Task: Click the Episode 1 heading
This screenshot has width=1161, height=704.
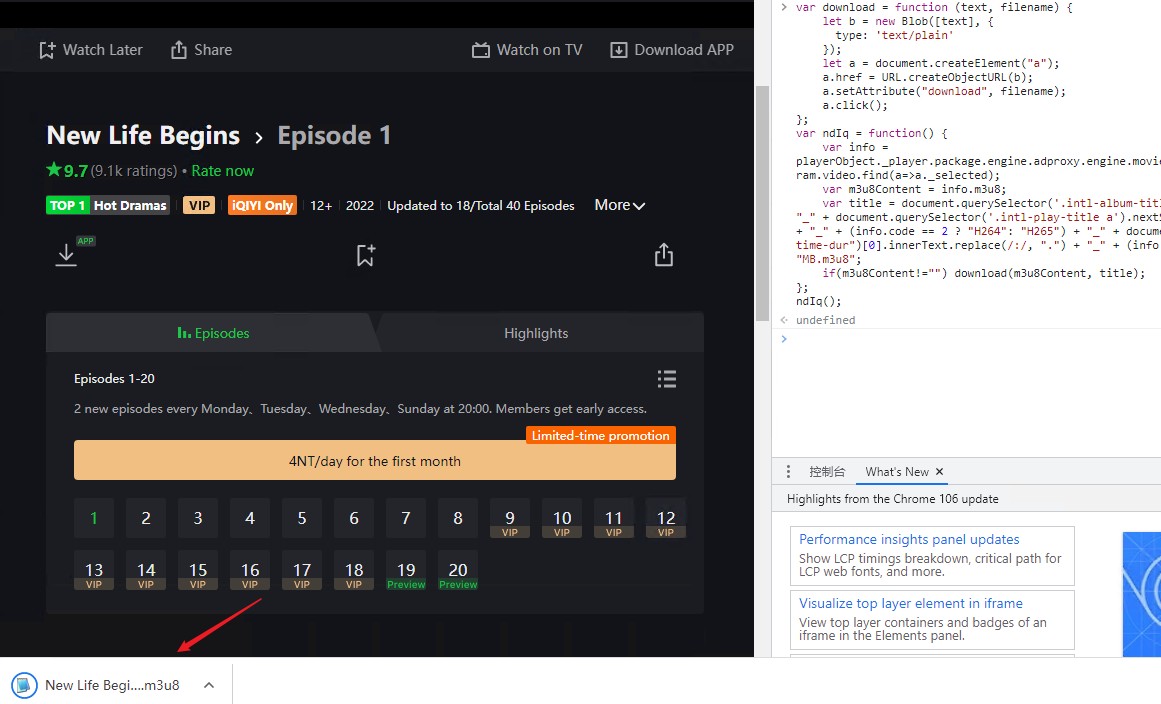Action: coord(334,135)
